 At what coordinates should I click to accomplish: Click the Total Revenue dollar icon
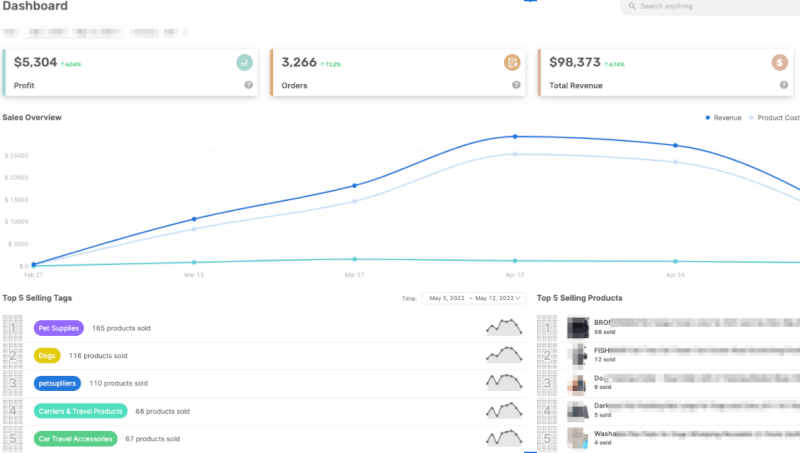(x=780, y=63)
